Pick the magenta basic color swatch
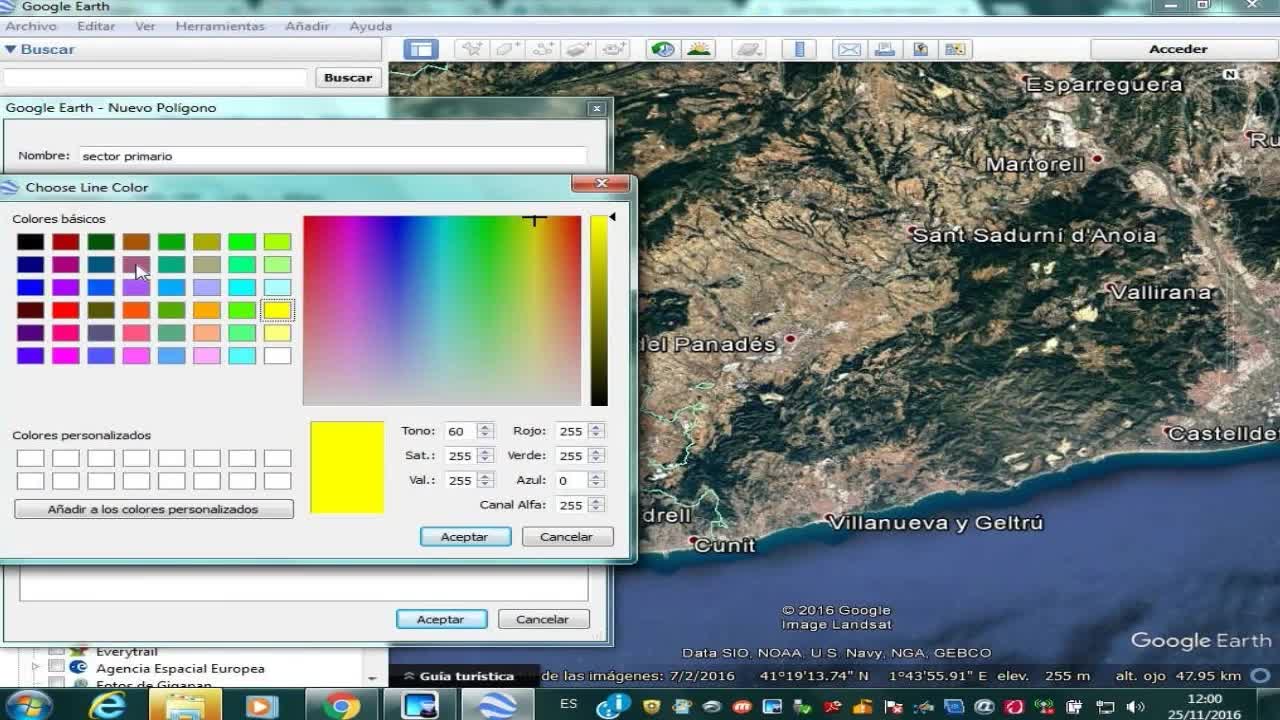Viewport: 1280px width, 720px height. (66, 355)
